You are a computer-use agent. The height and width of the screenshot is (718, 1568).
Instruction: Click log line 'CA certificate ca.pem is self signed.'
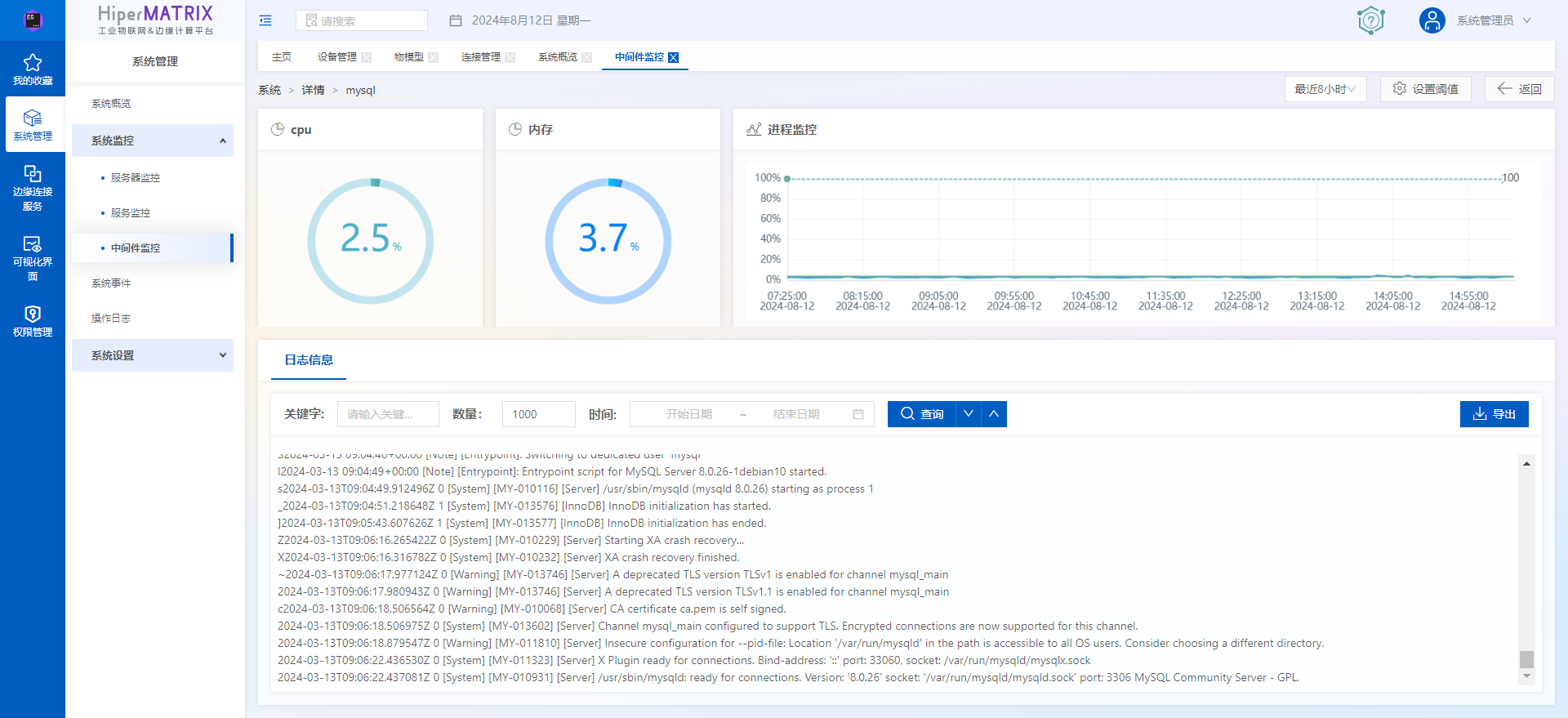[532, 609]
